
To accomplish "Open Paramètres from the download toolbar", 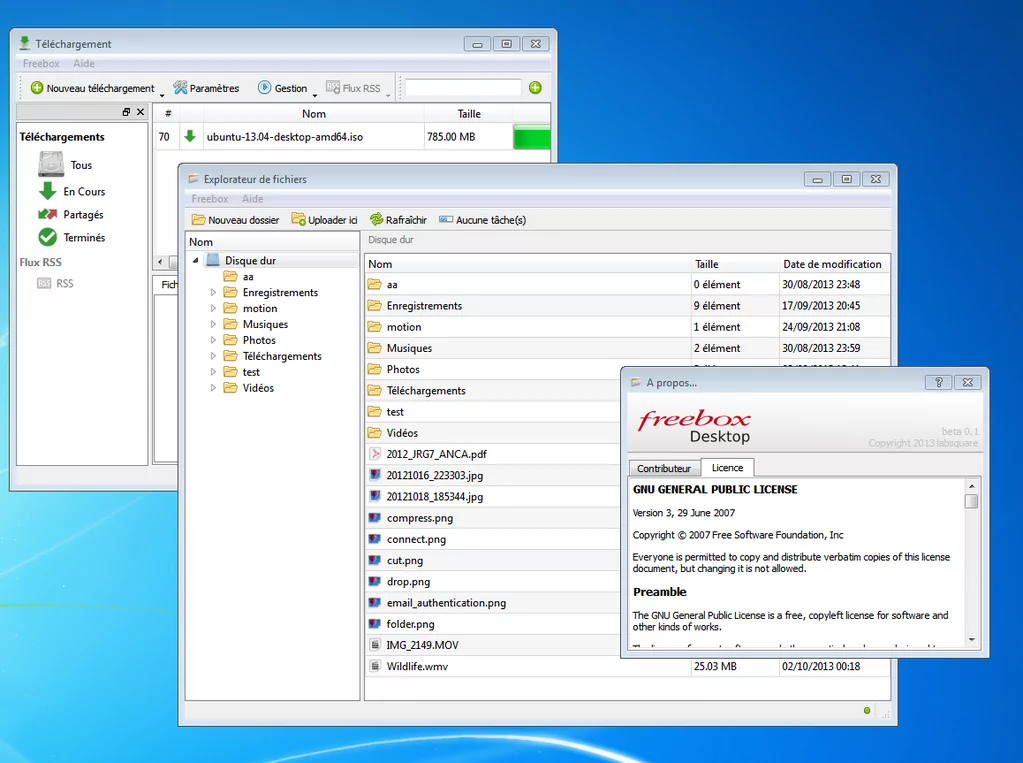I will tap(206, 88).
